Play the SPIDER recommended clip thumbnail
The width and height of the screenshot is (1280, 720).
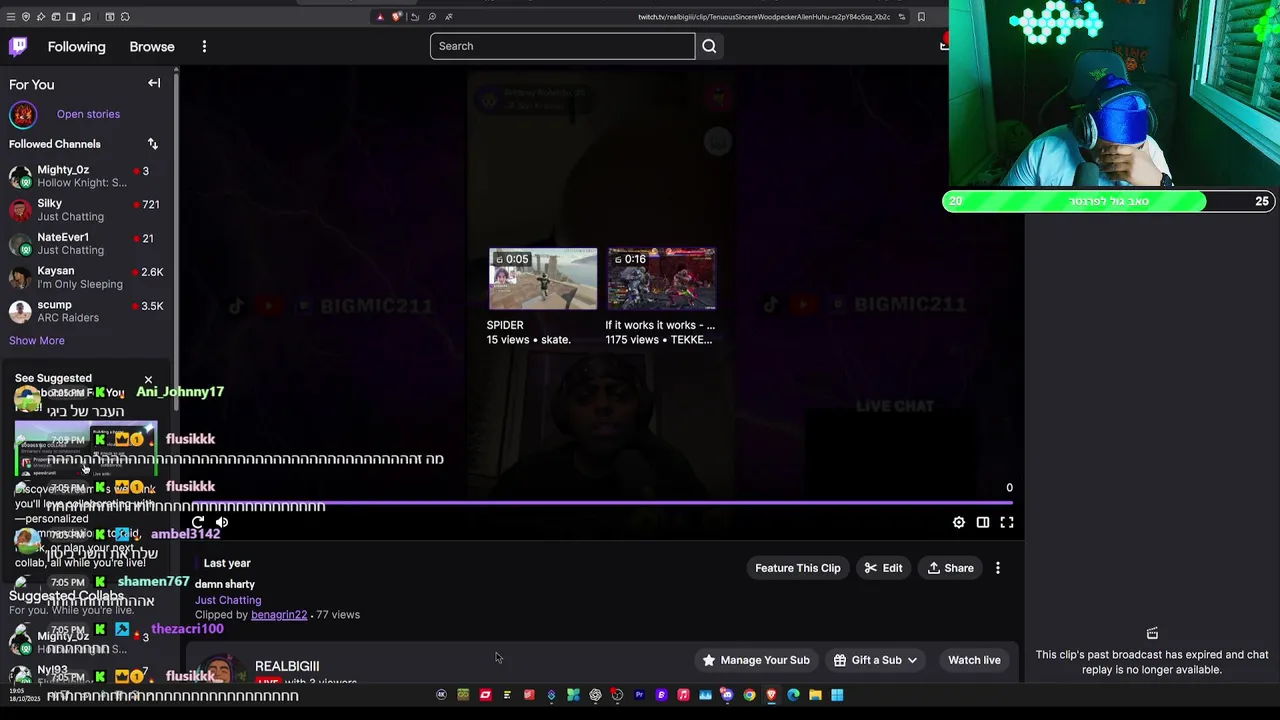pyautogui.click(x=542, y=279)
